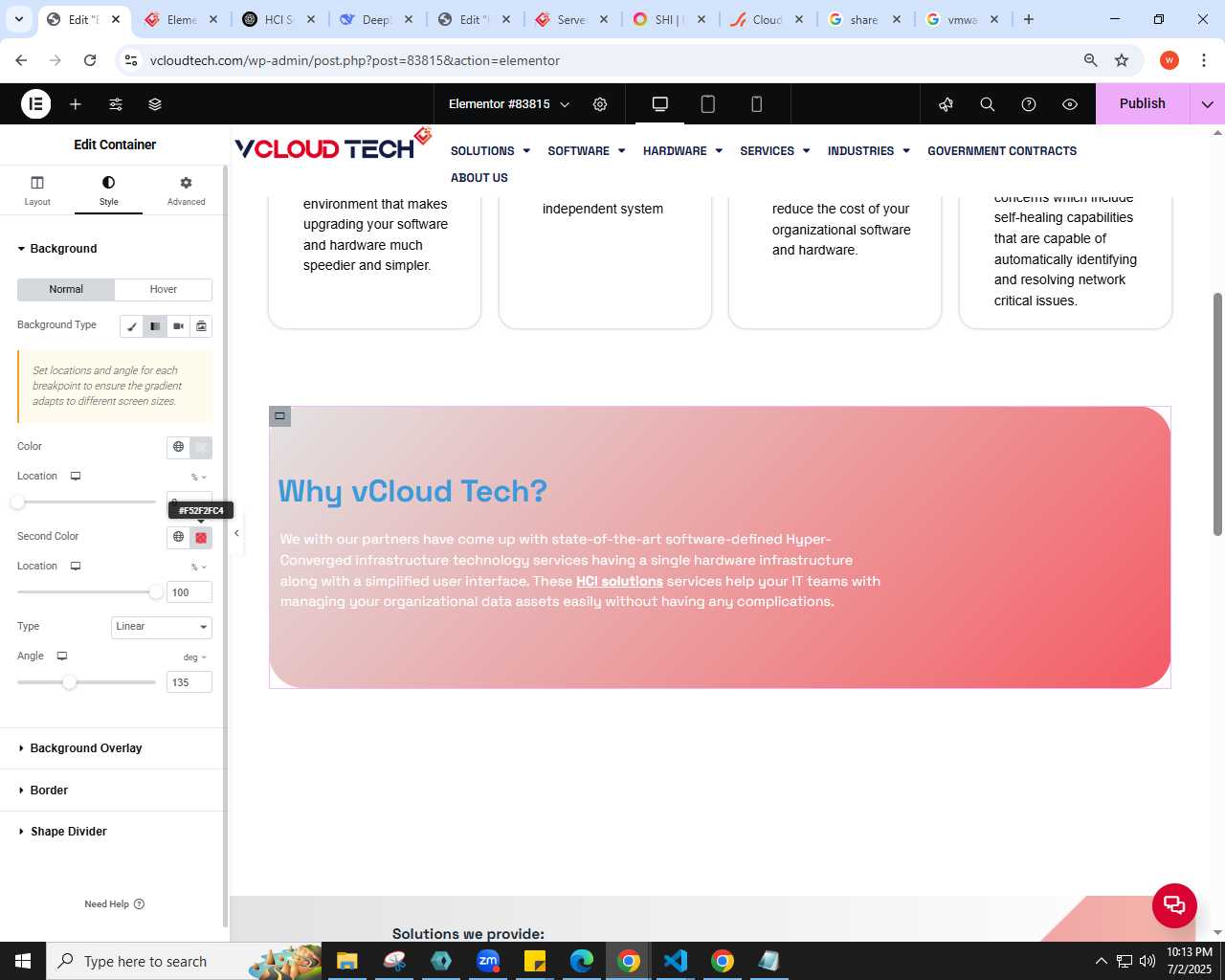Click ABOUT US nav link

479,178
